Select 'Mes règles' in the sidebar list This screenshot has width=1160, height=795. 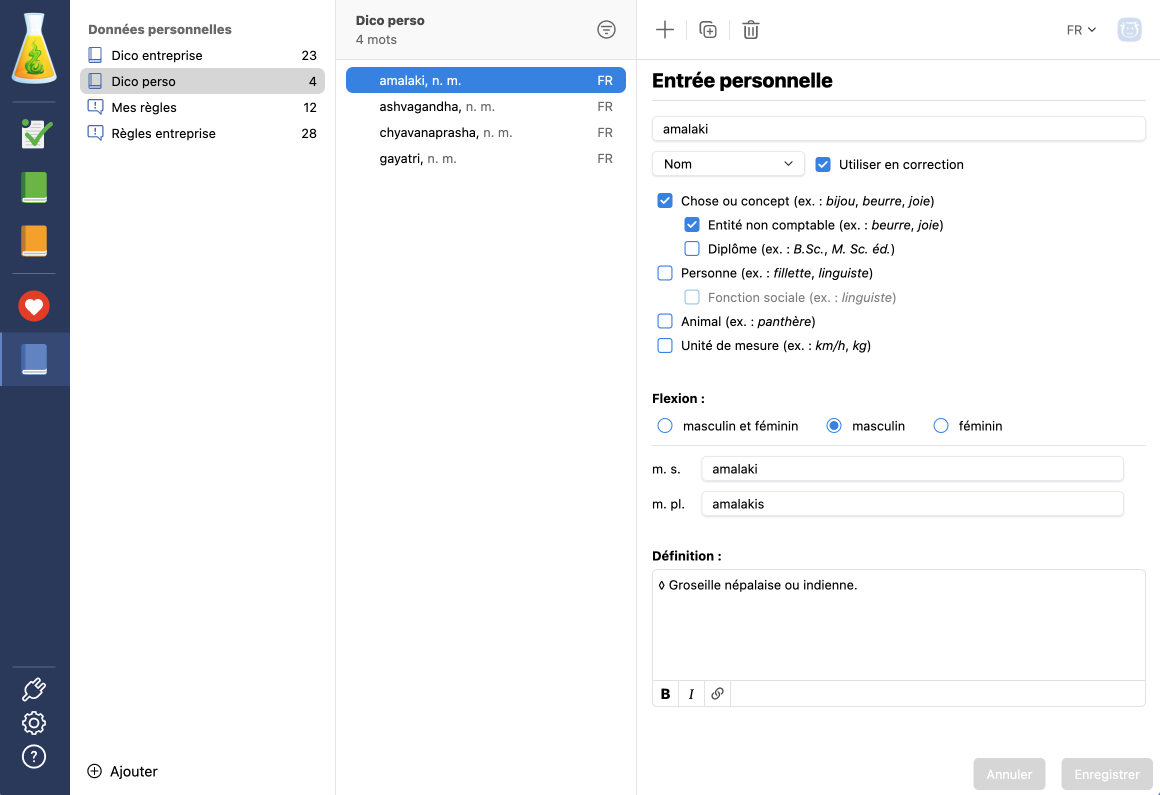point(144,107)
